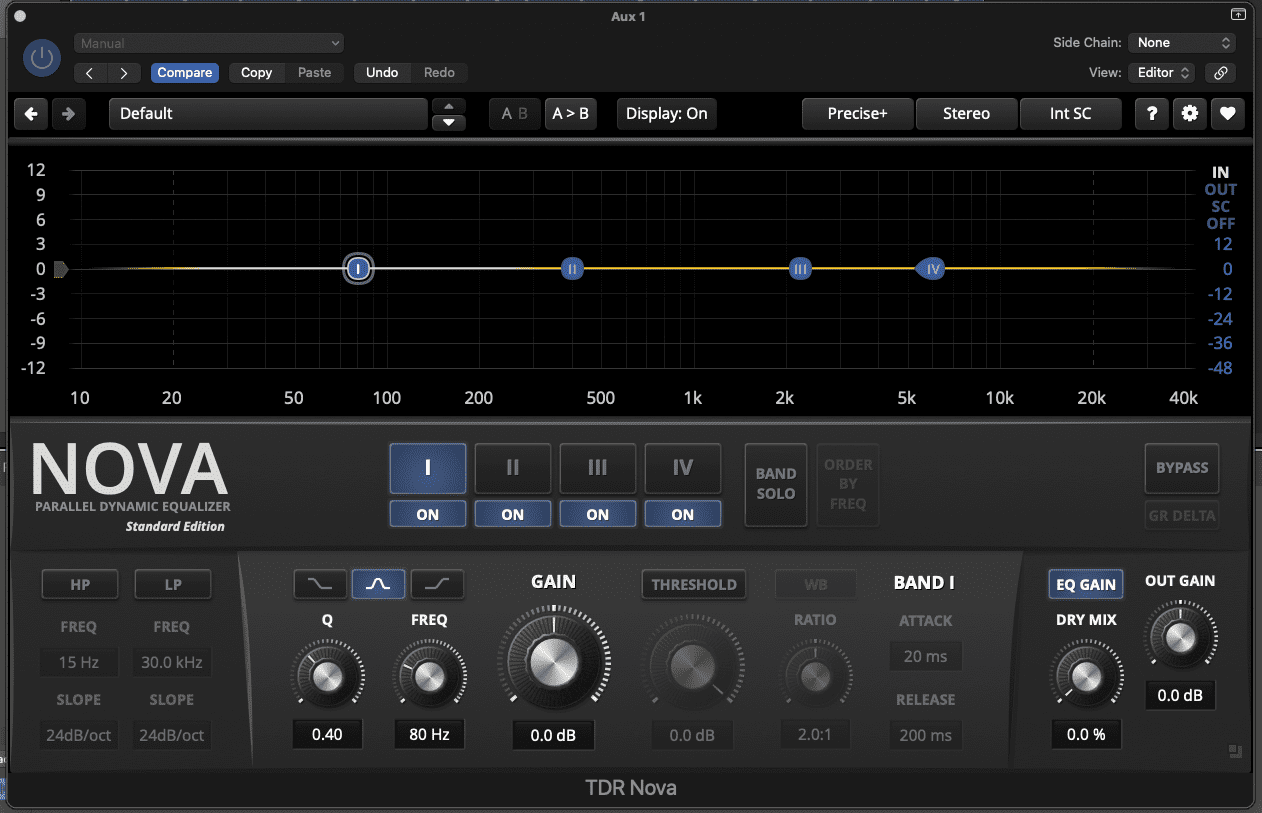Toggle band III ON button
1262x813 pixels.
[x=597, y=514]
